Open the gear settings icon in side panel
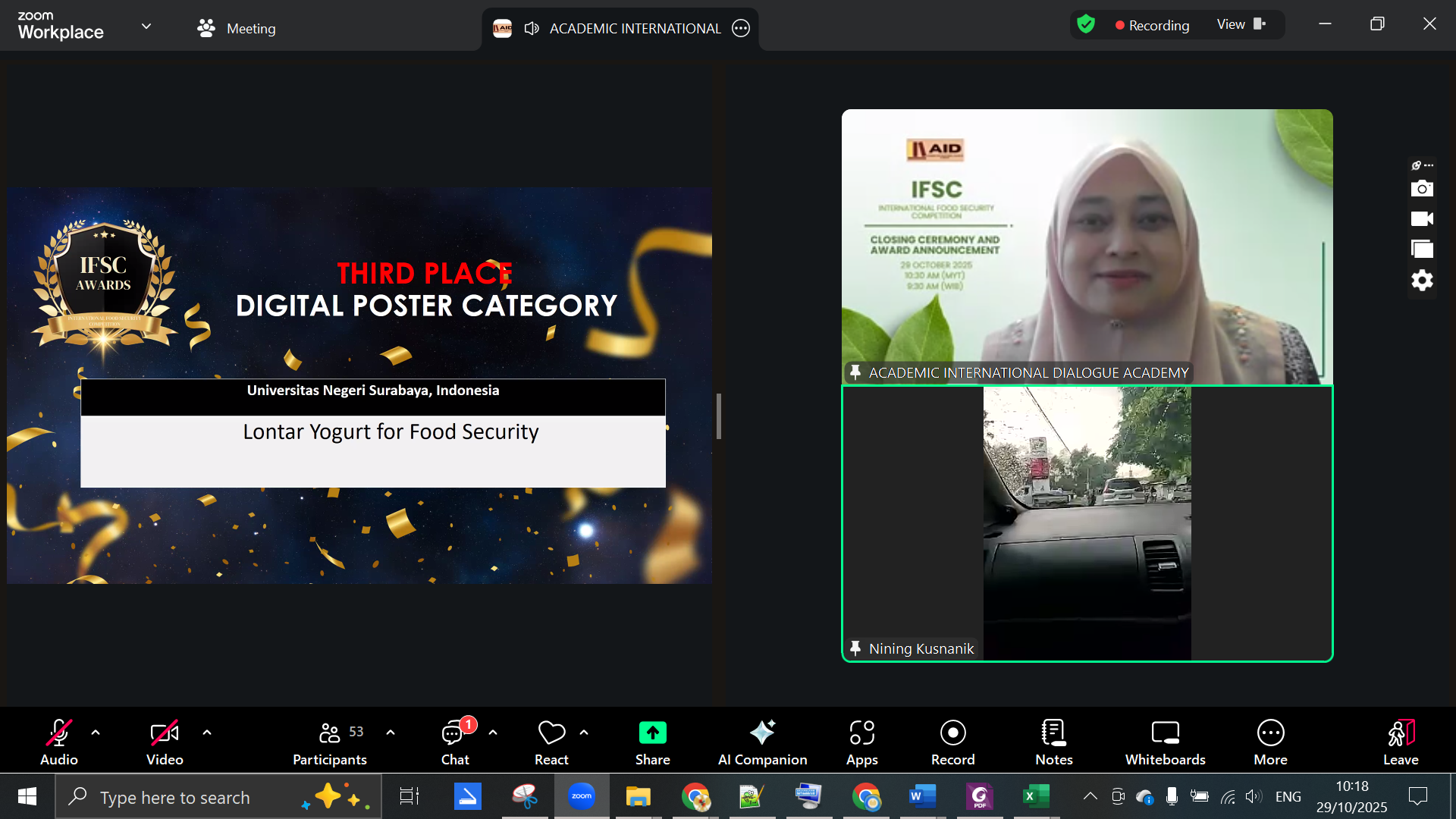The width and height of the screenshot is (1456, 819). 1422,281
